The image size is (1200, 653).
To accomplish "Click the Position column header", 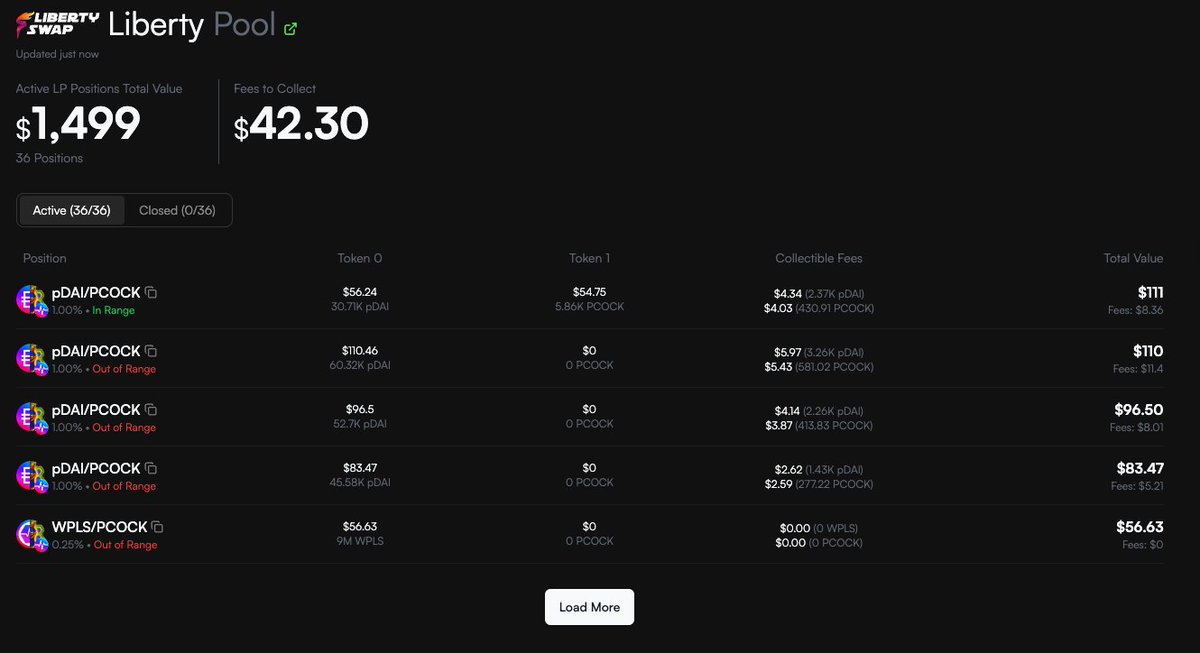I will coord(45,258).
